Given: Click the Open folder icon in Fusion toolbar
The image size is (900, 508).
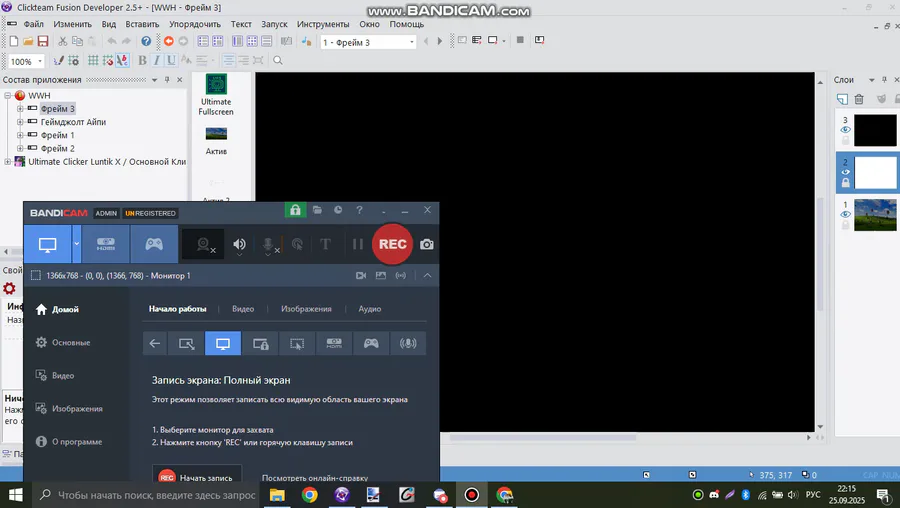Looking at the screenshot, I should (x=28, y=41).
